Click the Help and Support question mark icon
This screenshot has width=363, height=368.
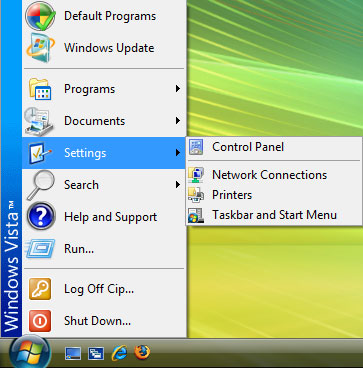pyautogui.click(x=41, y=217)
